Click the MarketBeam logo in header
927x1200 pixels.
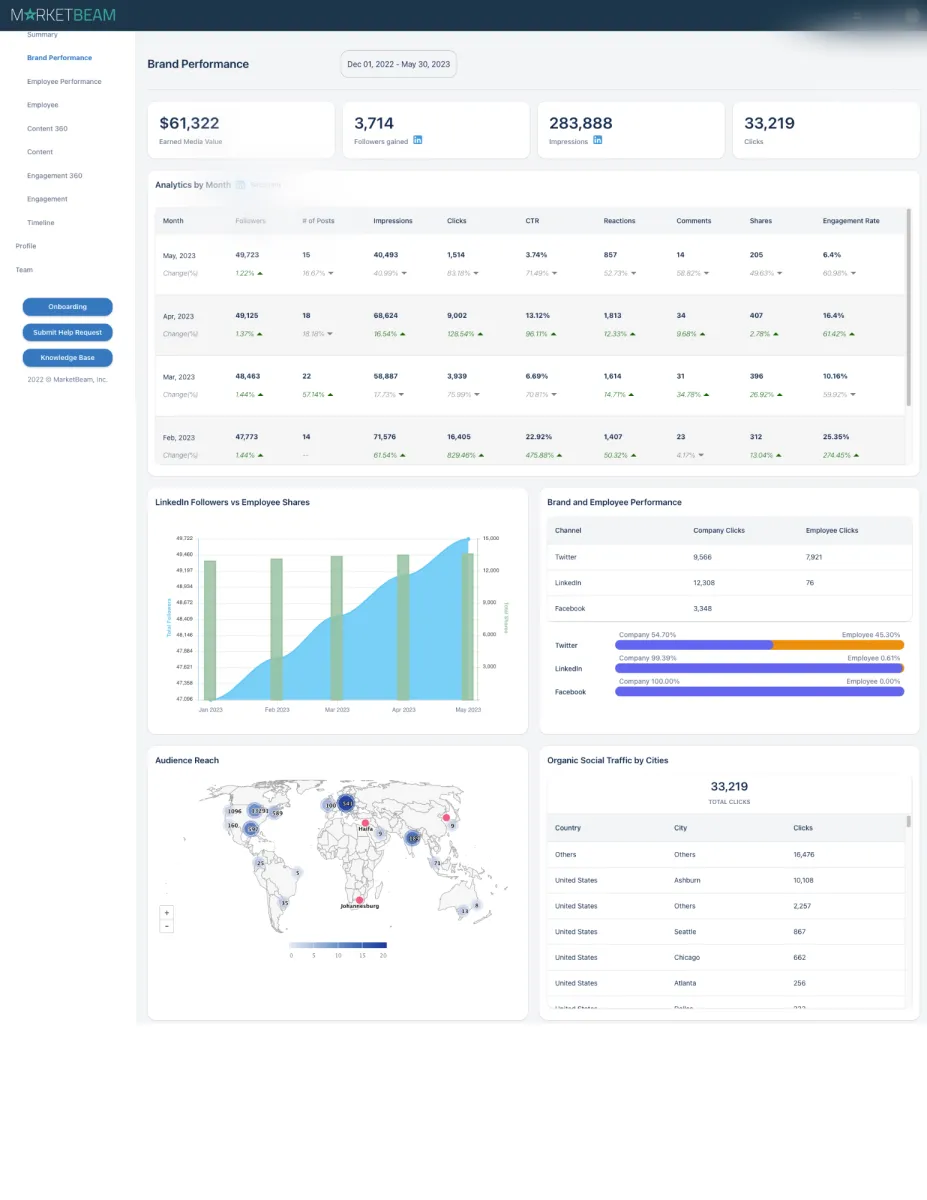pyautogui.click(x=63, y=15)
